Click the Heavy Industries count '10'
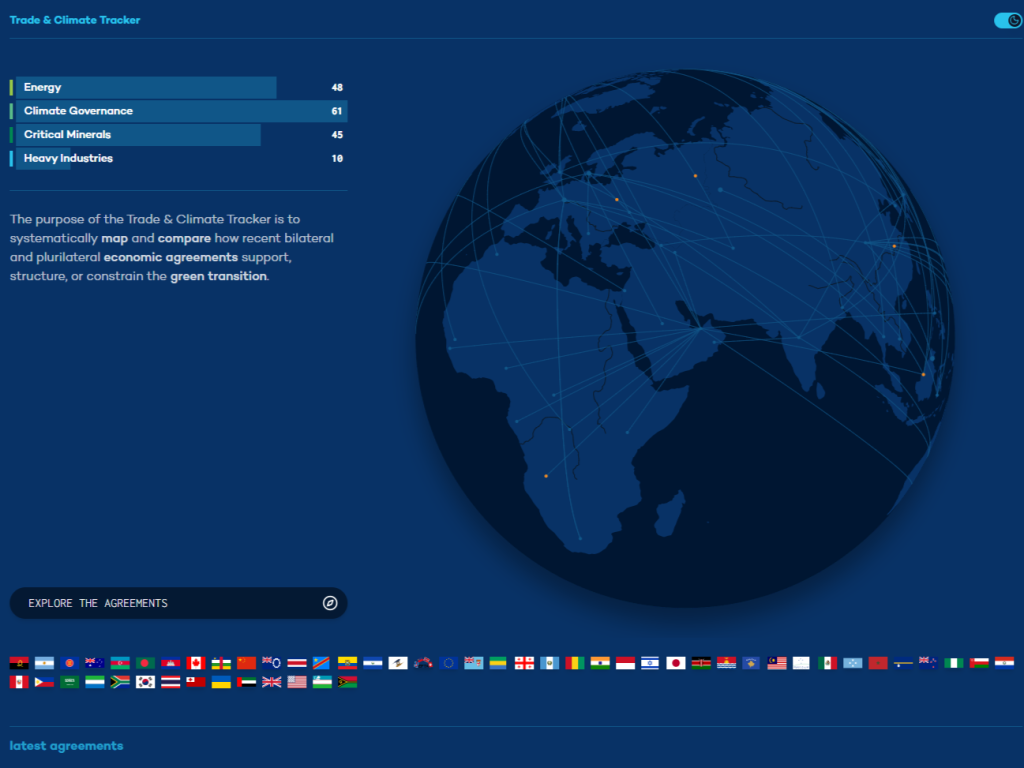The width and height of the screenshot is (1024, 768). [x=337, y=158]
